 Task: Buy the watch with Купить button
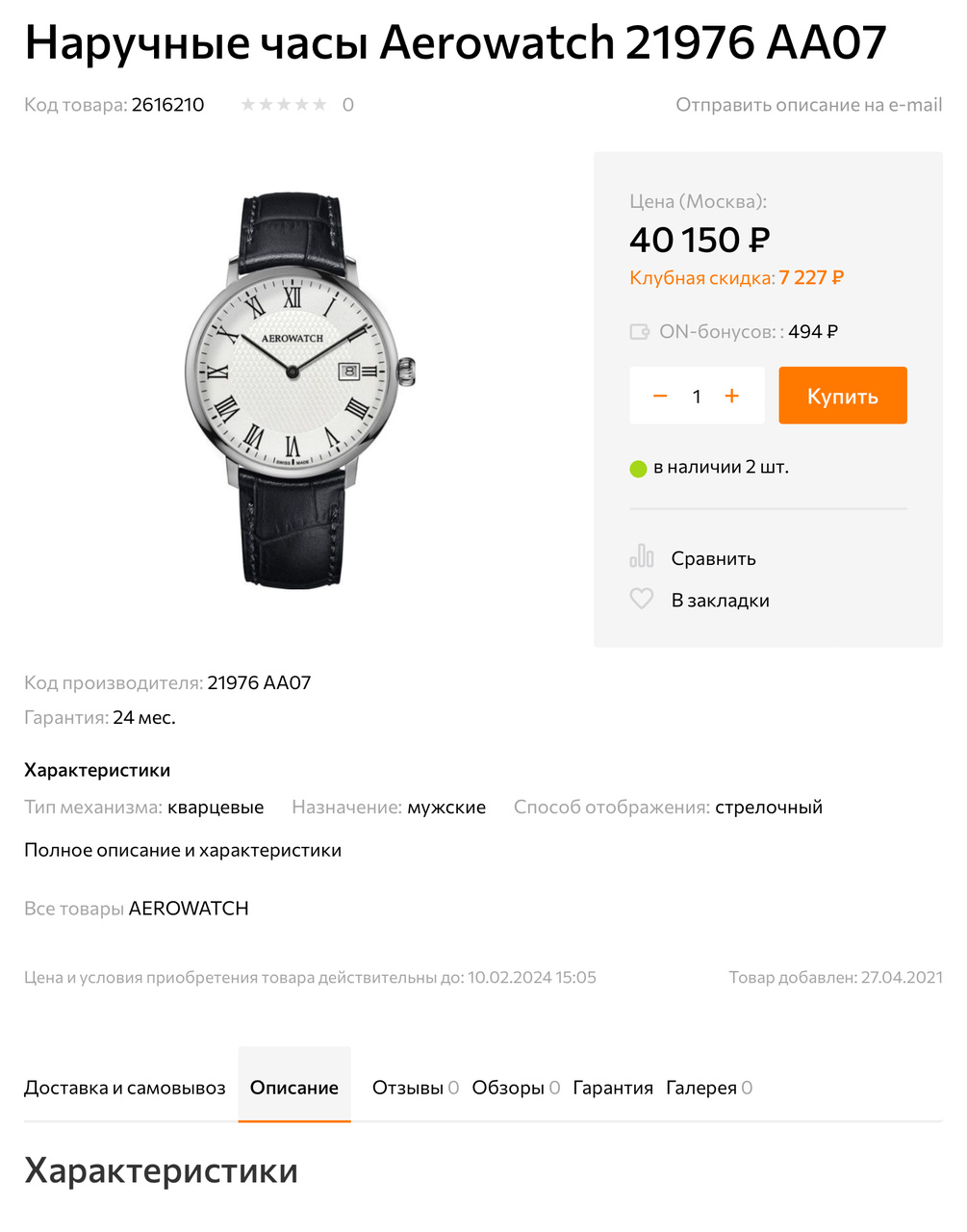843,396
